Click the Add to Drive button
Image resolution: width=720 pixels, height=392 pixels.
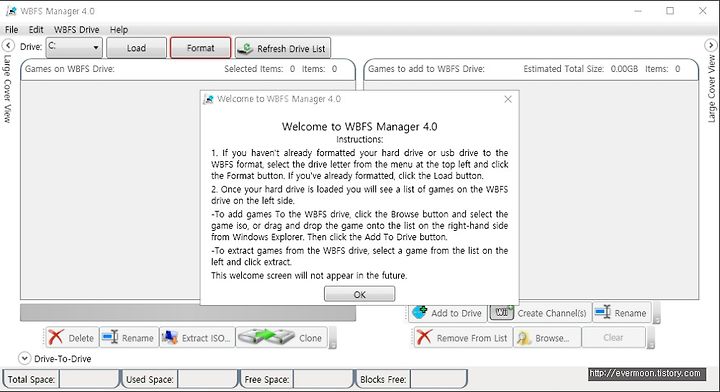pyautogui.click(x=448, y=313)
